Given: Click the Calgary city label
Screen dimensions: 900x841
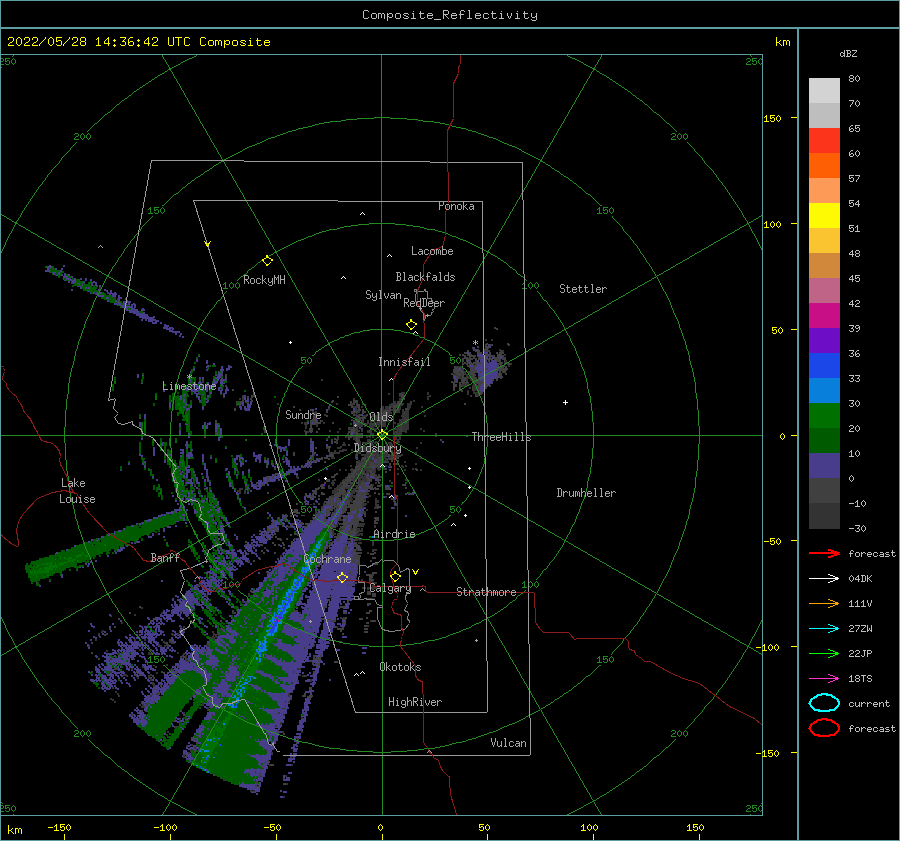Looking at the screenshot, I should point(390,588).
